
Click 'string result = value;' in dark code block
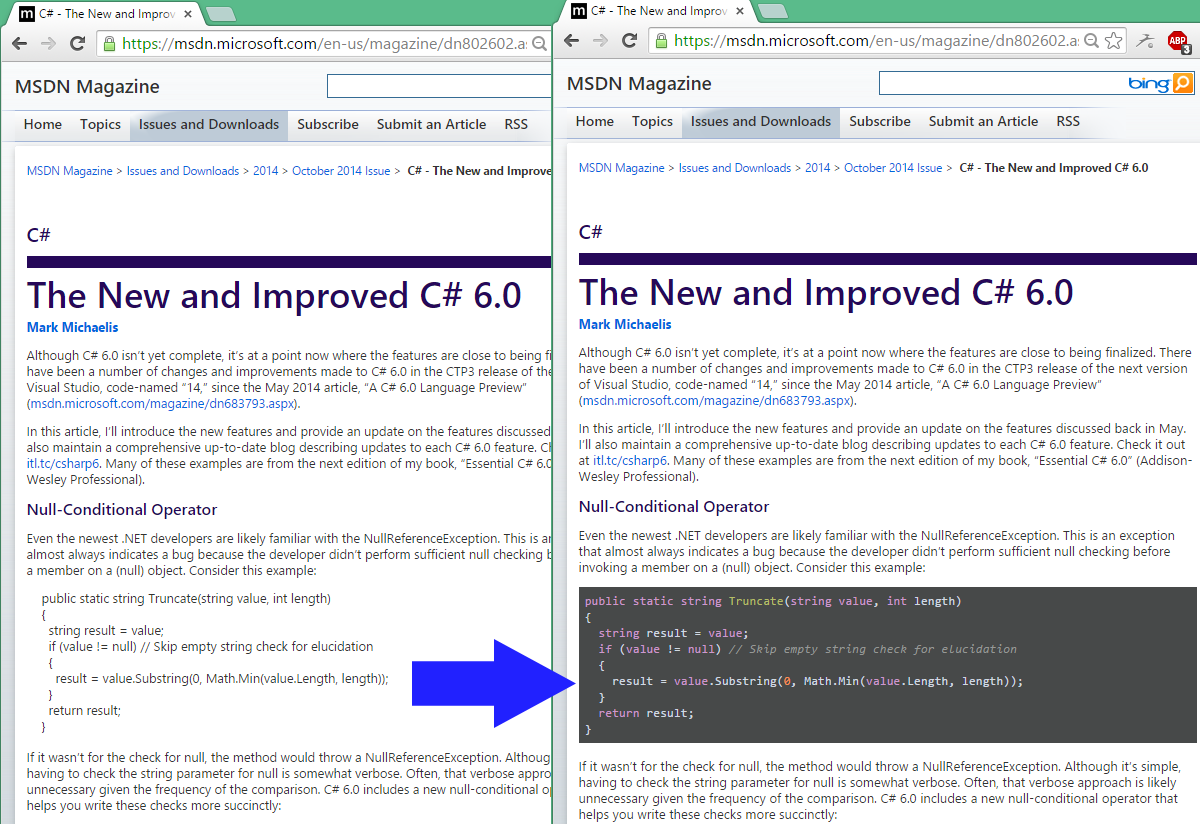click(x=673, y=633)
